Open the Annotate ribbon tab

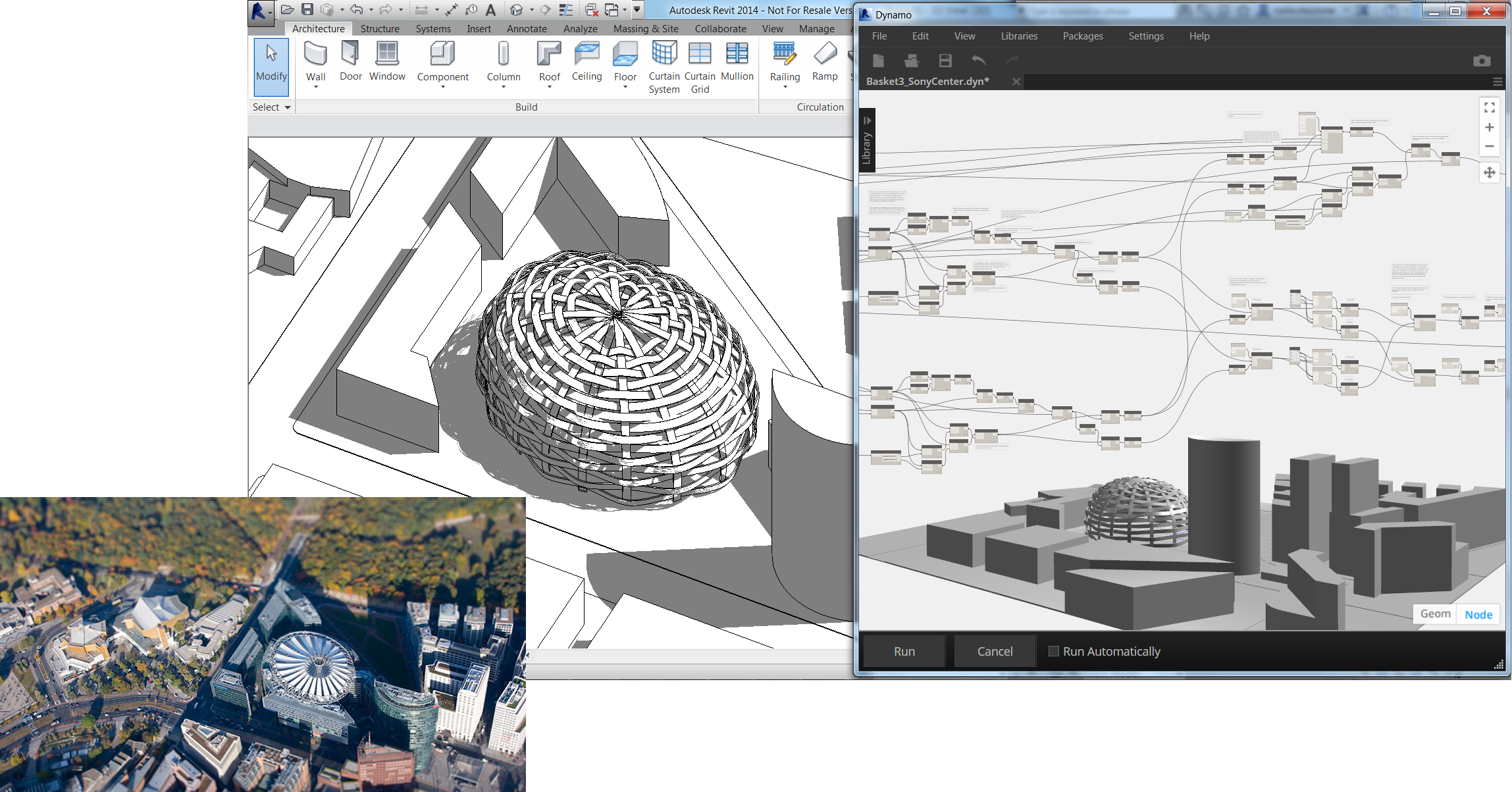[x=527, y=29]
